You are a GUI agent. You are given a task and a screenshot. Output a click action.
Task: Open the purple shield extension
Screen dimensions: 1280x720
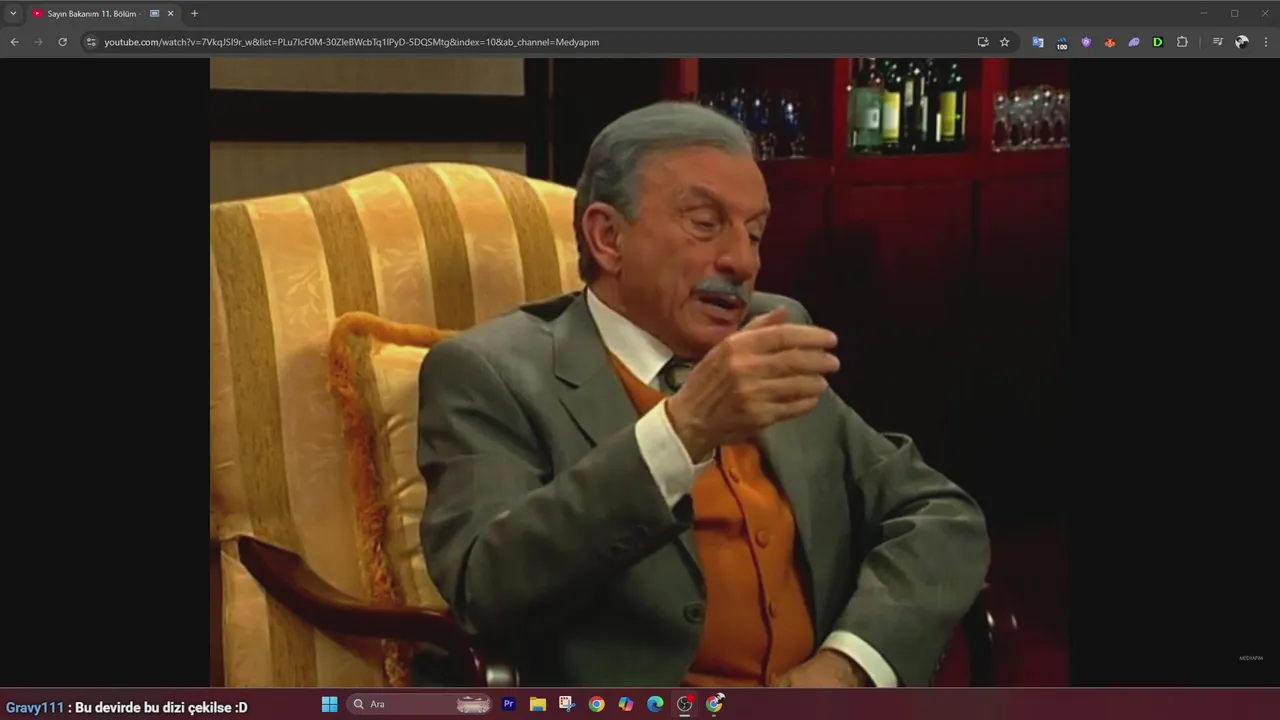[x=1086, y=42]
